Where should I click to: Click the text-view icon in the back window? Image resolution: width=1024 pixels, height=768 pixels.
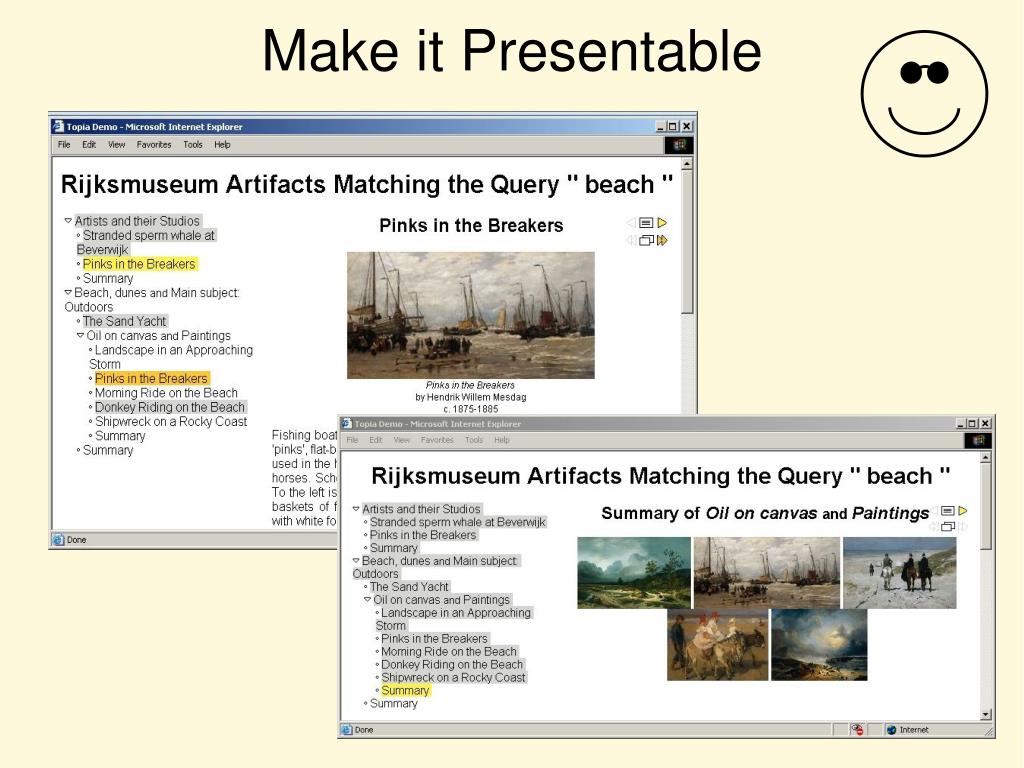[x=646, y=223]
